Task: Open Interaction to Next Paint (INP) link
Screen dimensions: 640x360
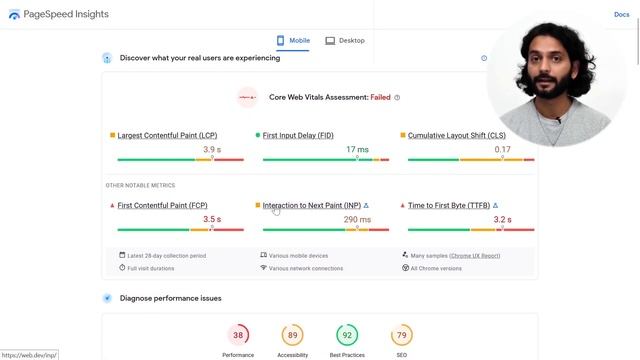Action: (x=312, y=205)
